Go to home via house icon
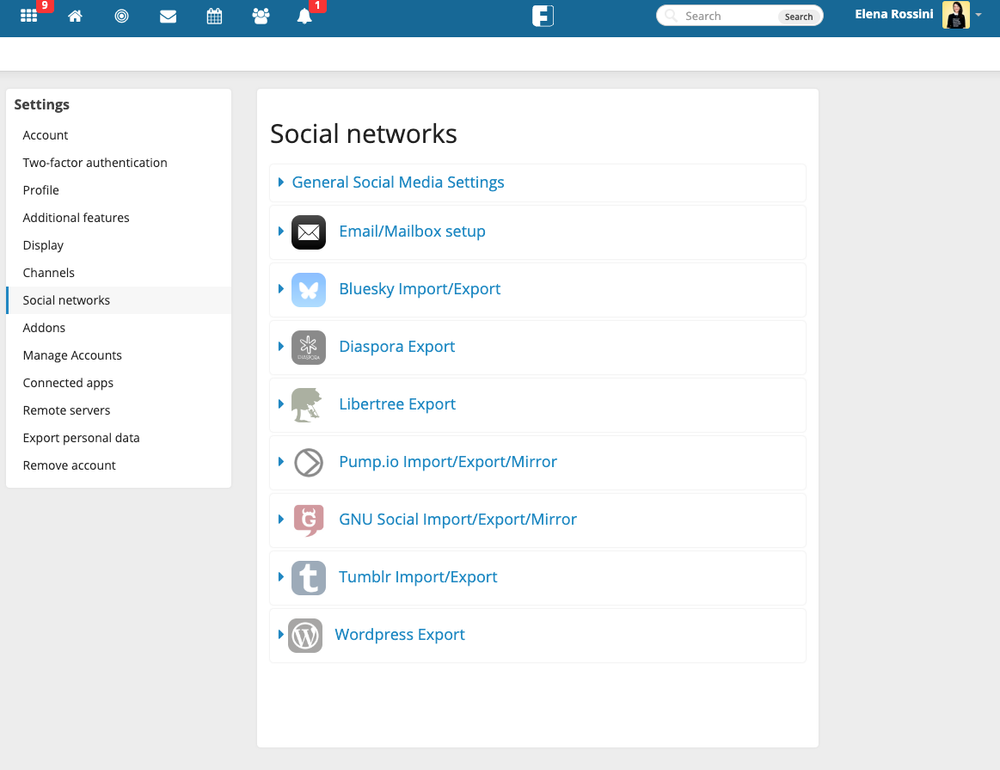 tap(75, 16)
